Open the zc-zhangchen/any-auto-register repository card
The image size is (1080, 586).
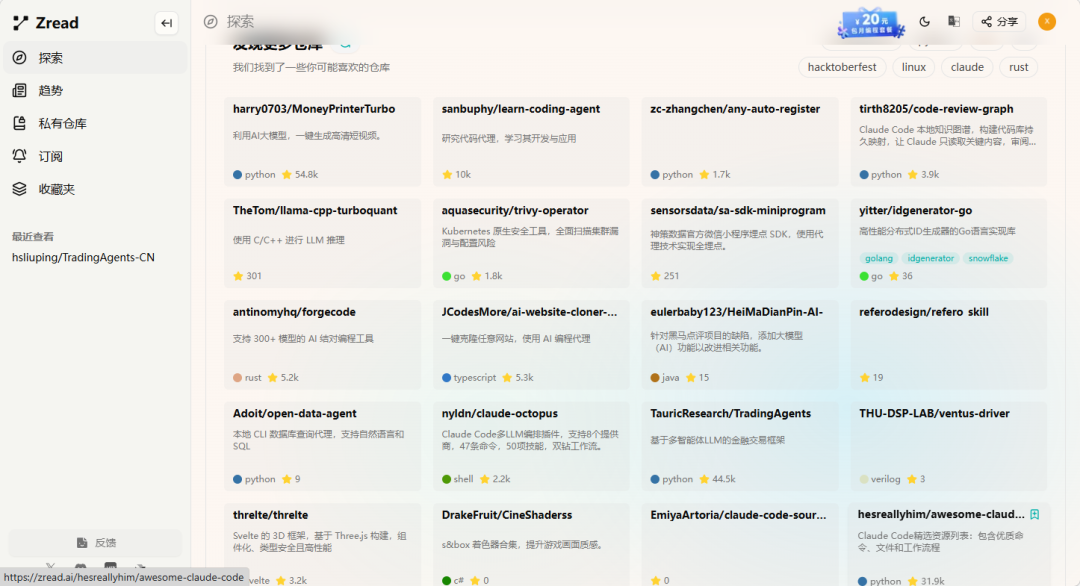coord(740,142)
